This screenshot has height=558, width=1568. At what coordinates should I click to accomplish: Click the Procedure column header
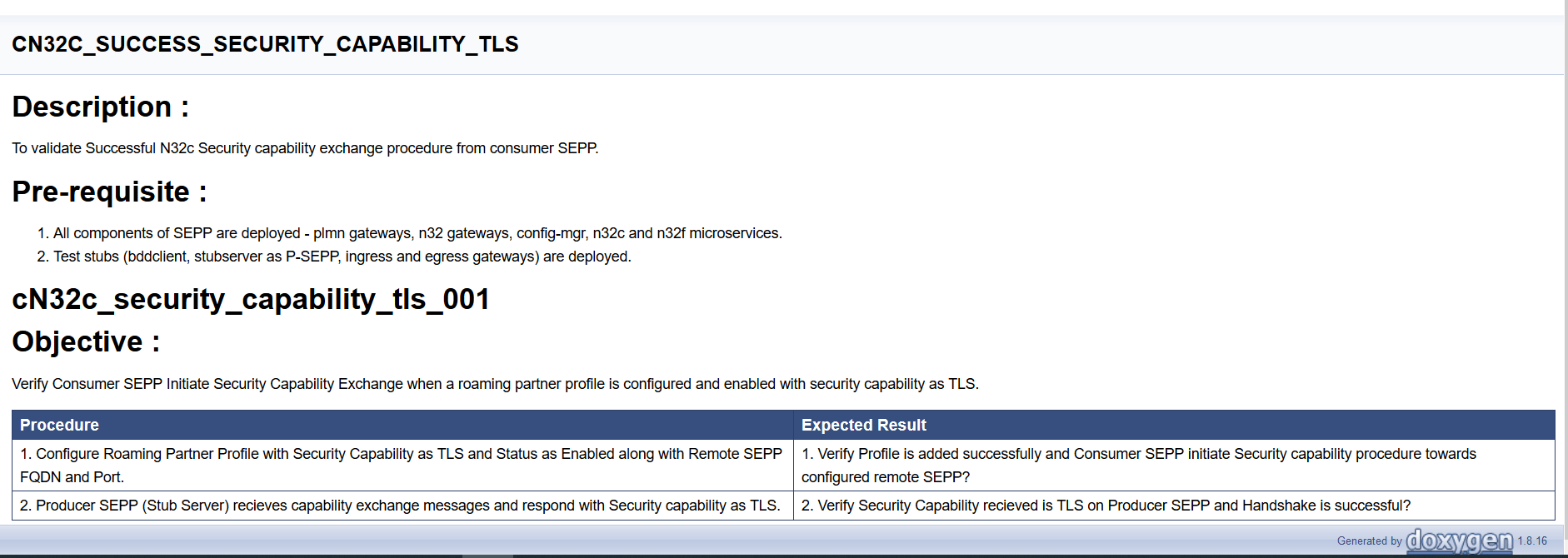tap(59, 425)
